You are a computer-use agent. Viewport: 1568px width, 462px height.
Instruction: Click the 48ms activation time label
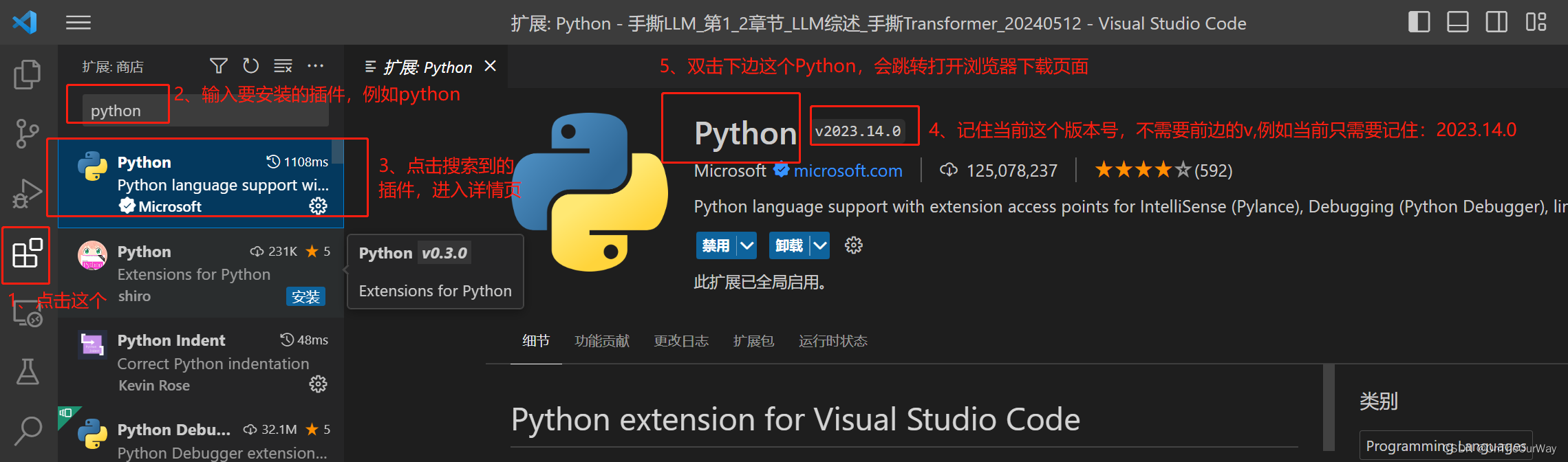(x=304, y=340)
